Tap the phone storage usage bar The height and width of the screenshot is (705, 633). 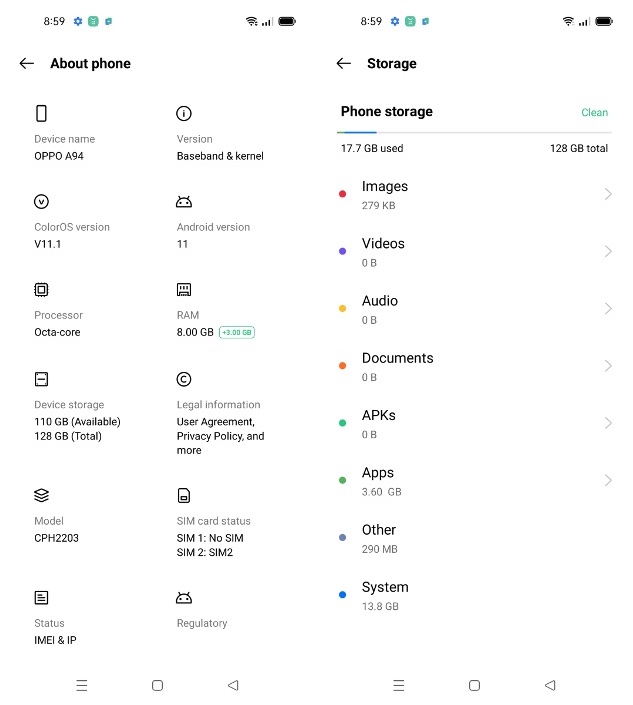click(474, 133)
